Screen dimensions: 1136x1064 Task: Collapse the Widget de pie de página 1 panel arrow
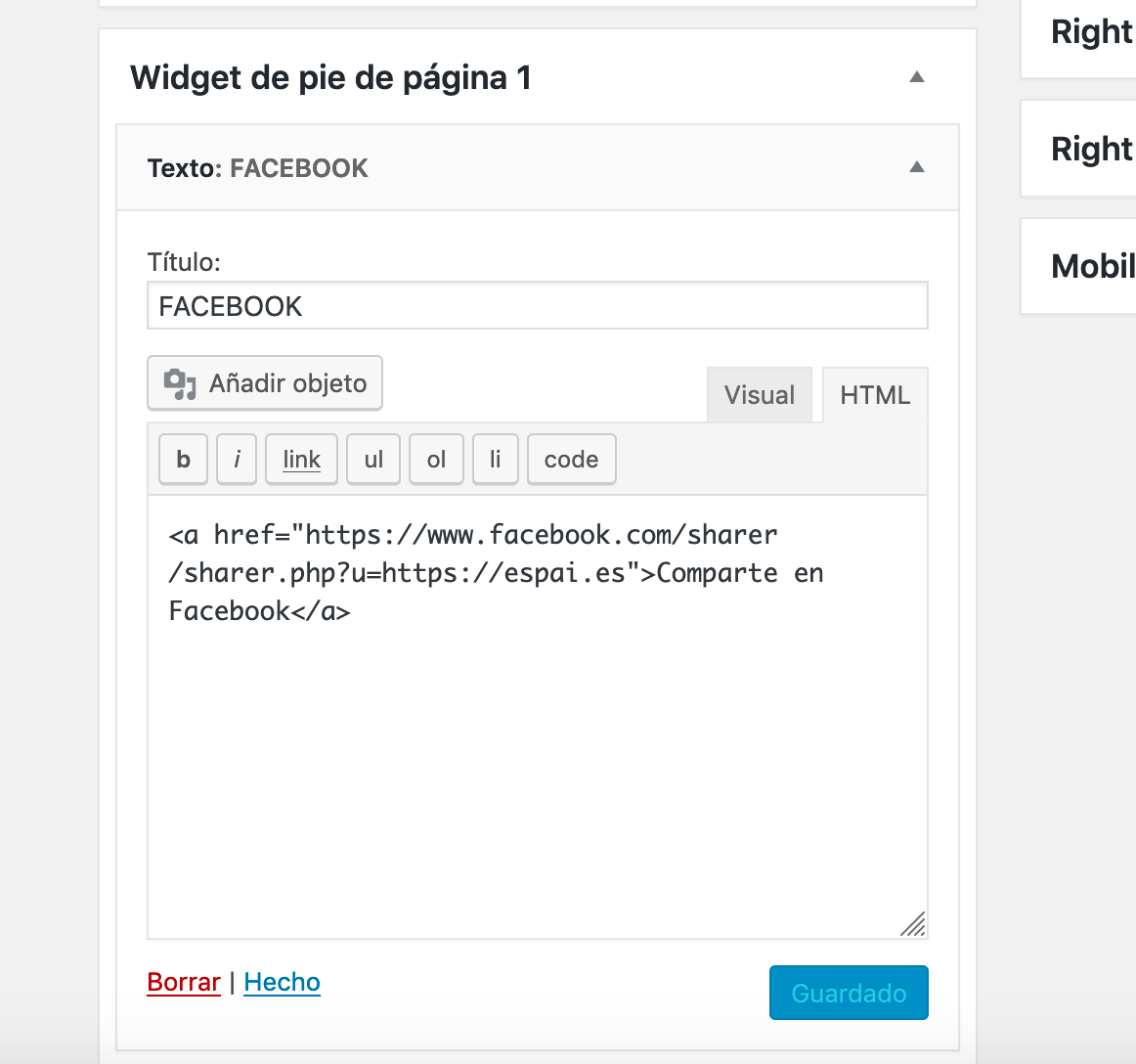(916, 77)
